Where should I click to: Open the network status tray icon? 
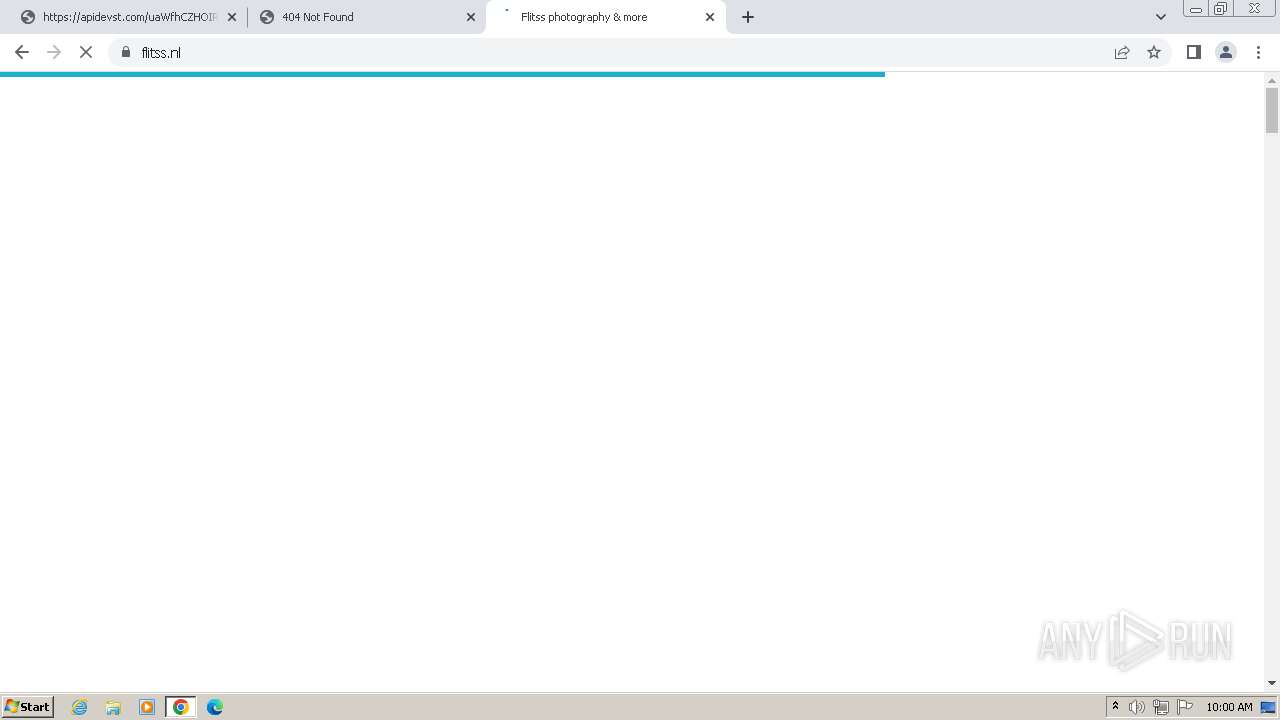pyautogui.click(x=1161, y=707)
